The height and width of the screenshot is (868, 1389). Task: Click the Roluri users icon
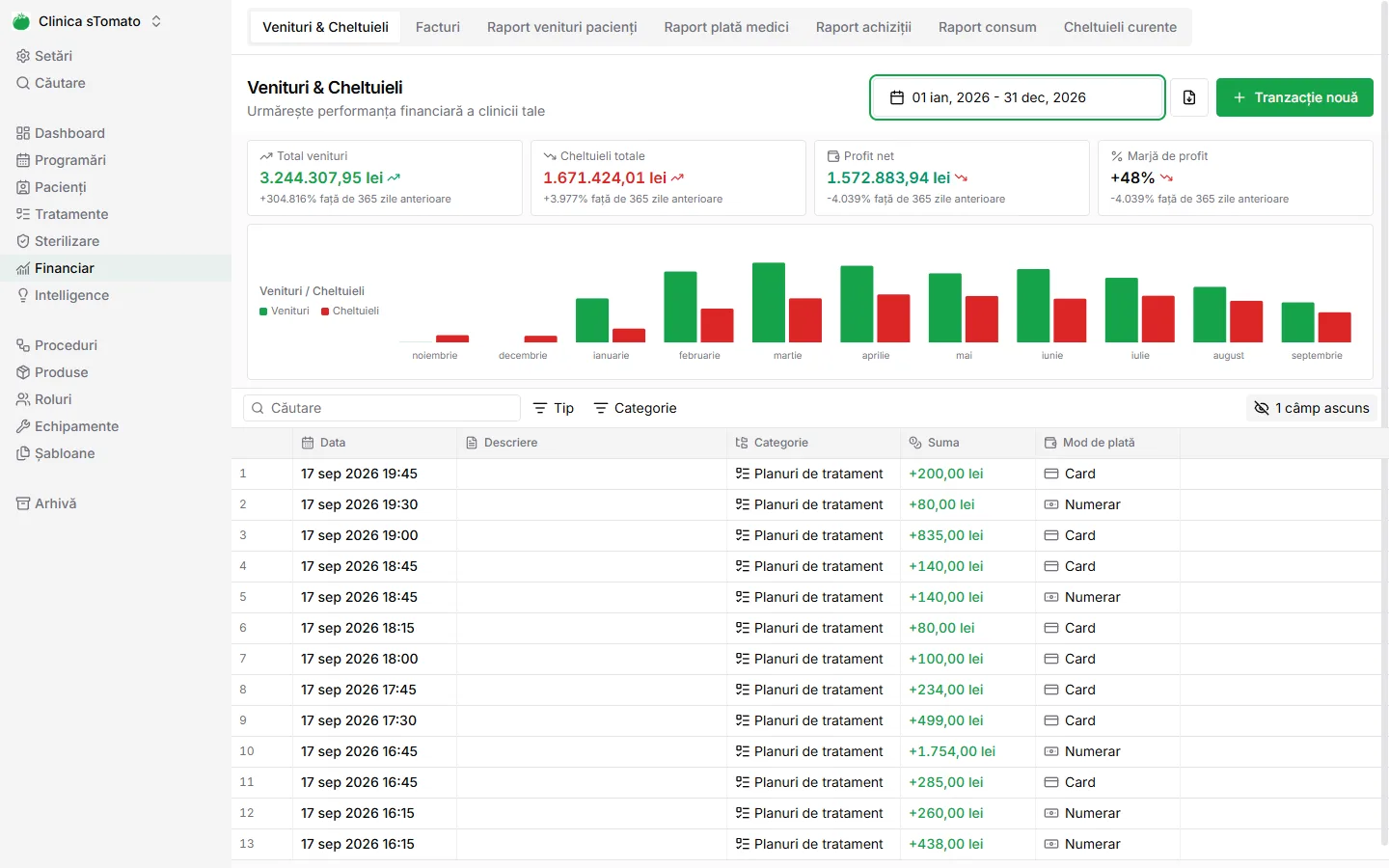[x=23, y=399]
